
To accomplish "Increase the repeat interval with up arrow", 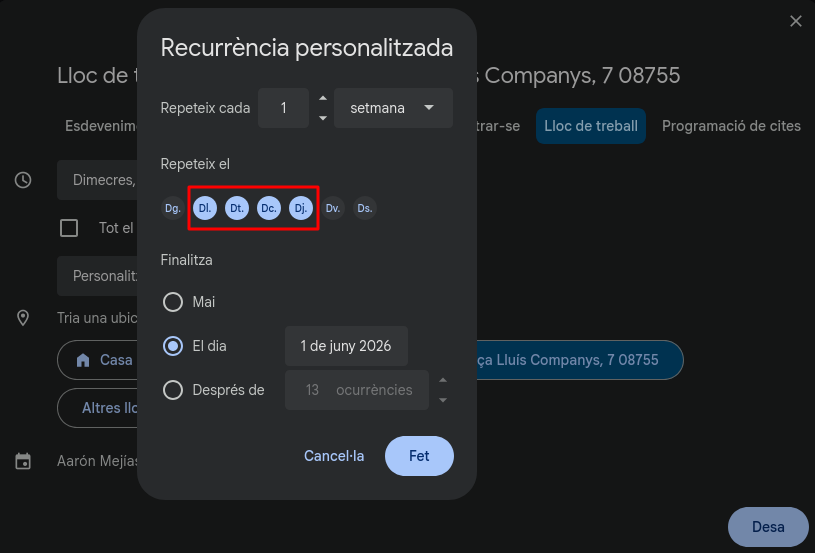I will tap(322, 98).
